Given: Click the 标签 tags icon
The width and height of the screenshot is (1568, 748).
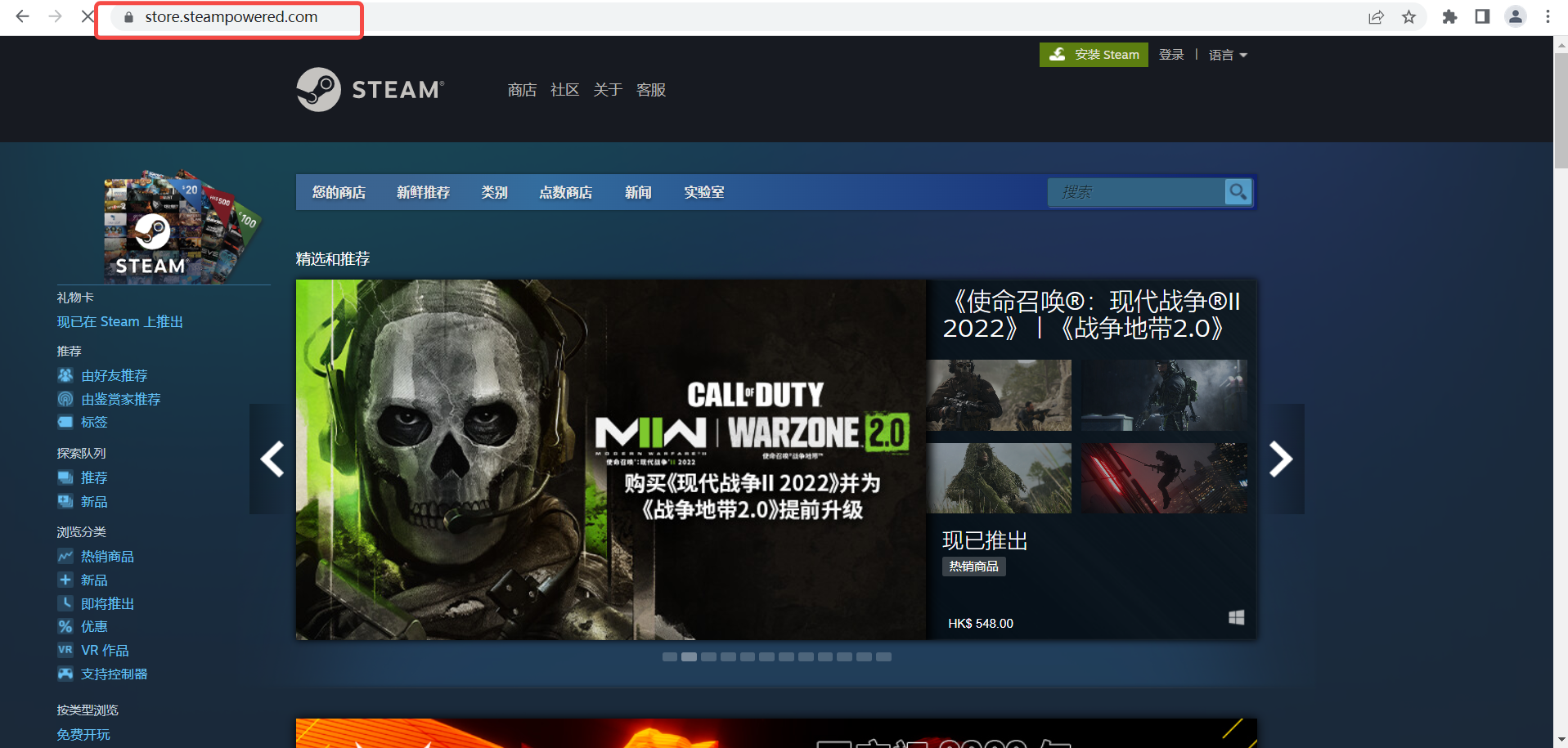Looking at the screenshot, I should click(x=65, y=422).
